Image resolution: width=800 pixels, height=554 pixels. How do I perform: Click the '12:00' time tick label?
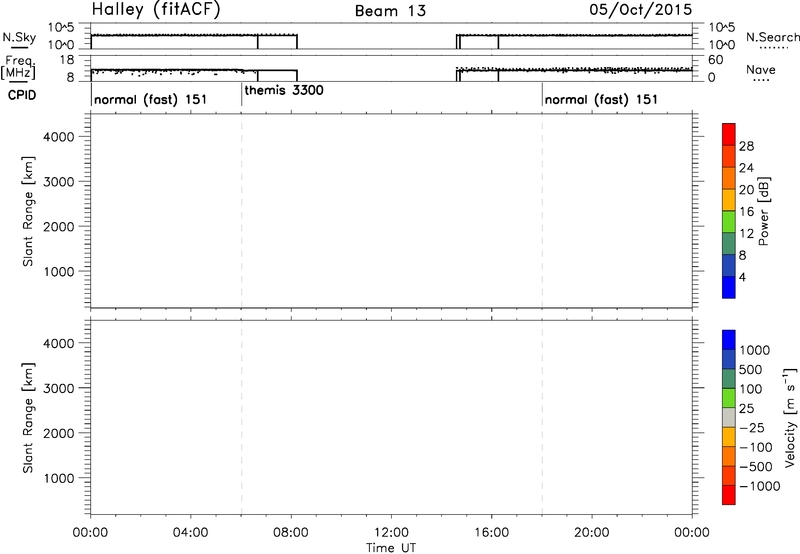point(391,533)
